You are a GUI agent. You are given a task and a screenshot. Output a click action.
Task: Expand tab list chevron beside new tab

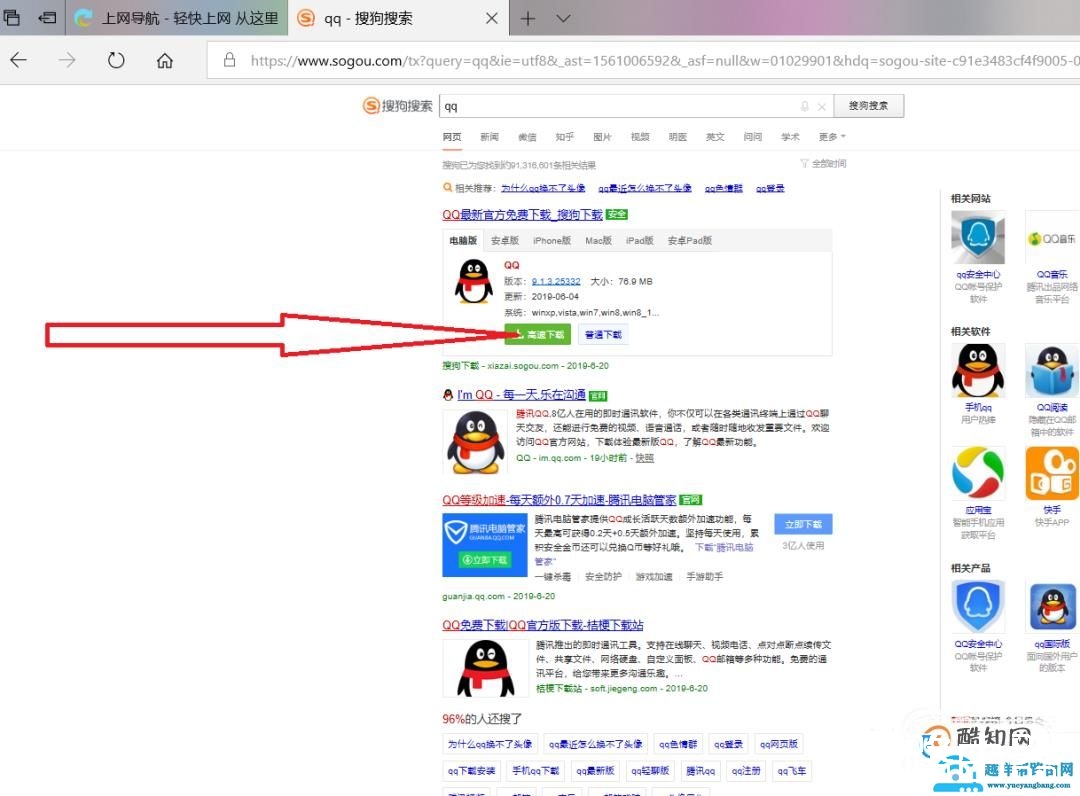tap(563, 19)
